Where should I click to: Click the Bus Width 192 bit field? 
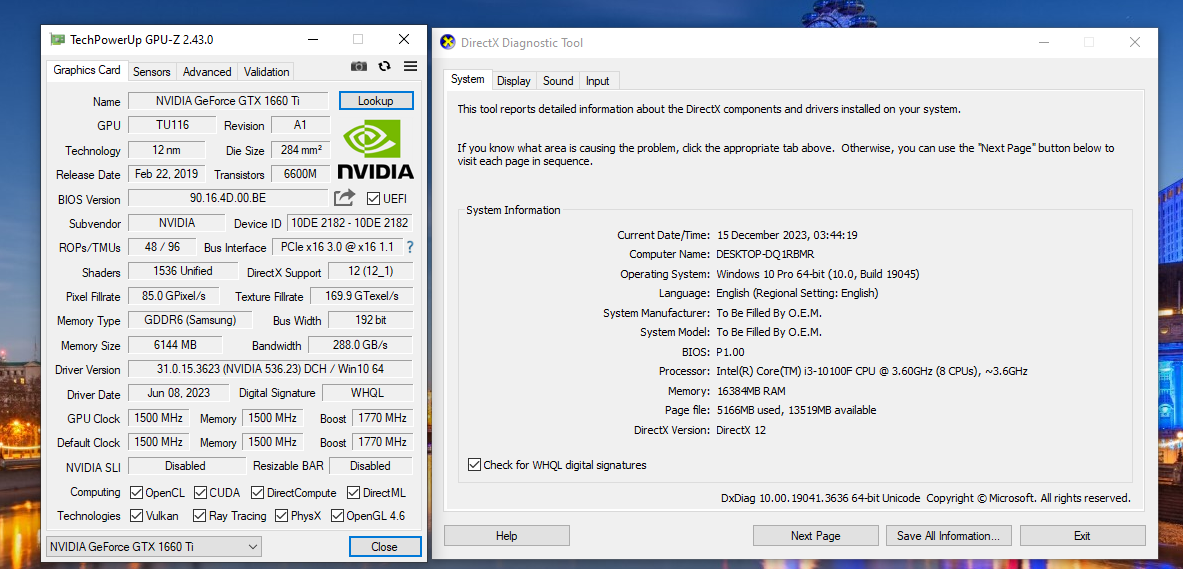(x=370, y=320)
